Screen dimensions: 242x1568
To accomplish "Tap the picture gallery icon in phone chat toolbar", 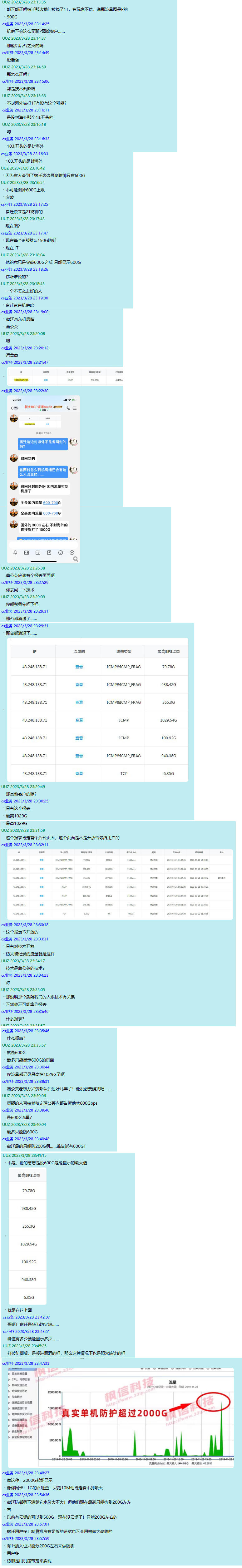I will (27, 553).
